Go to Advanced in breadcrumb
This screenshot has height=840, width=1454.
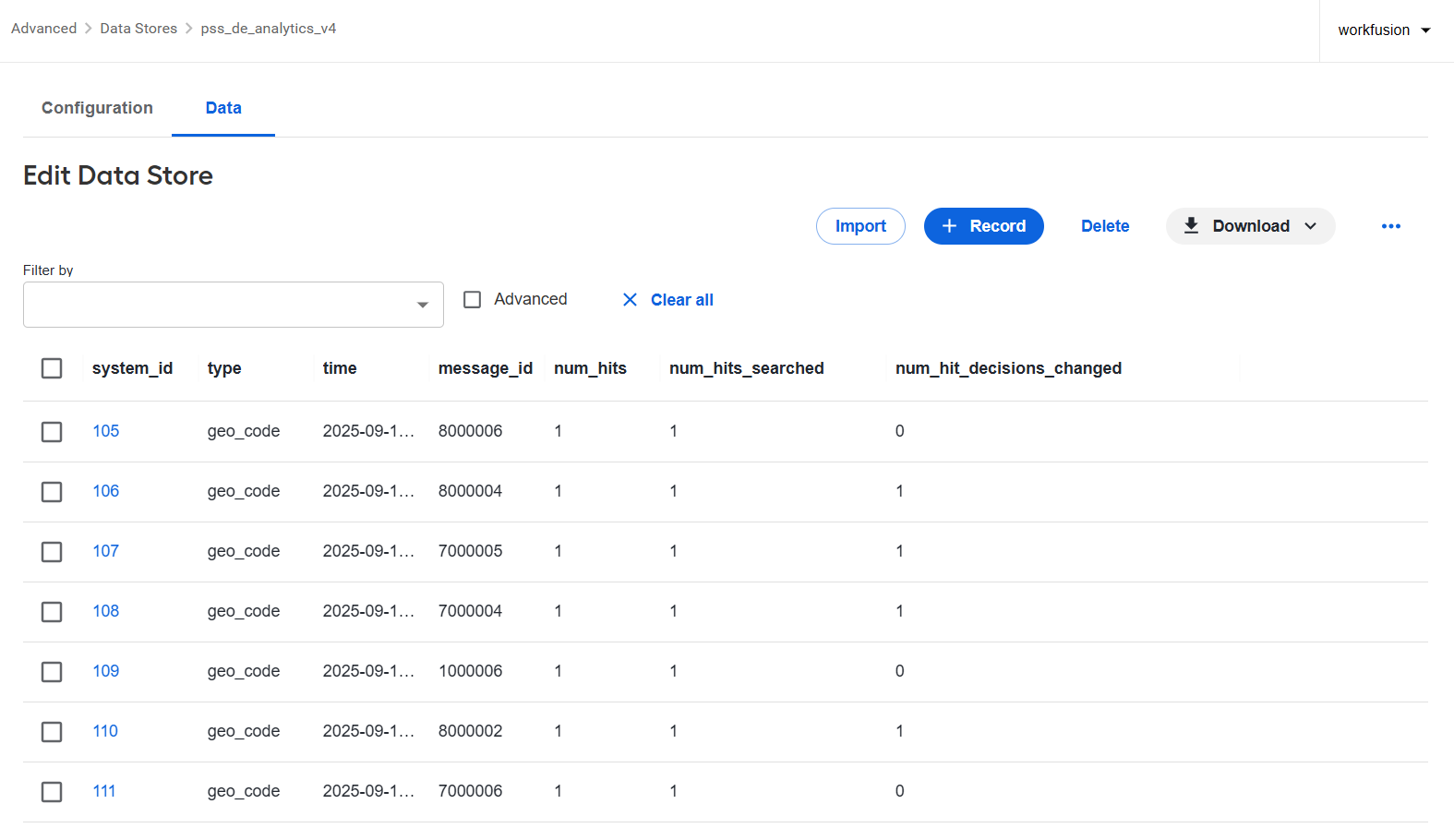coord(44,29)
